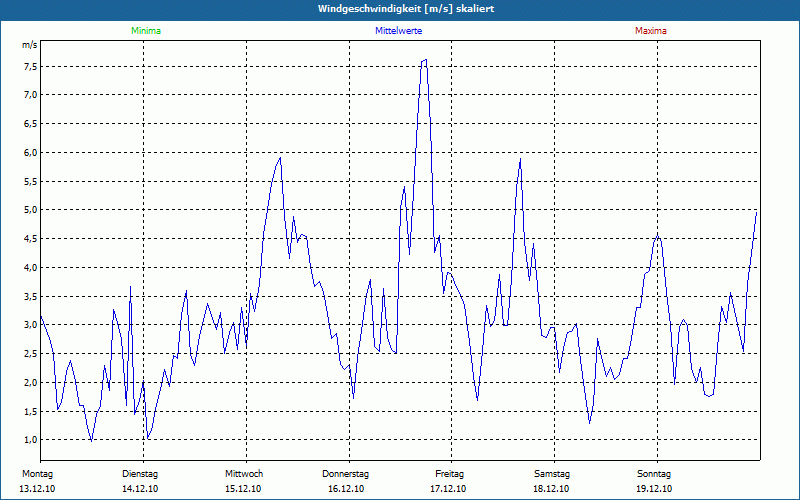
Task: Click the 7,5 y-axis value
Action: [x=30, y=67]
